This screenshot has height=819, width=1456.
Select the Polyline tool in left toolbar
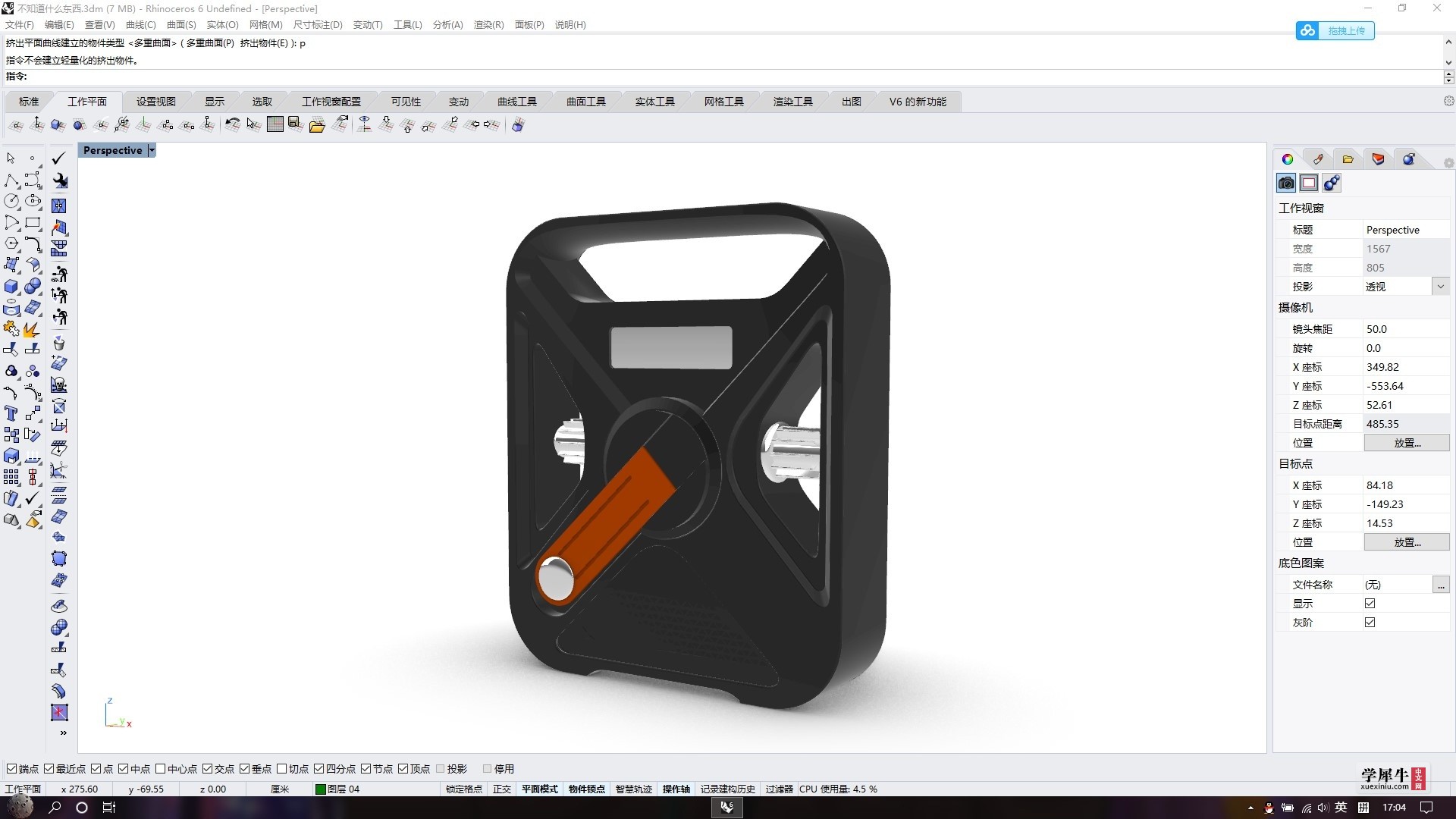tap(11, 180)
